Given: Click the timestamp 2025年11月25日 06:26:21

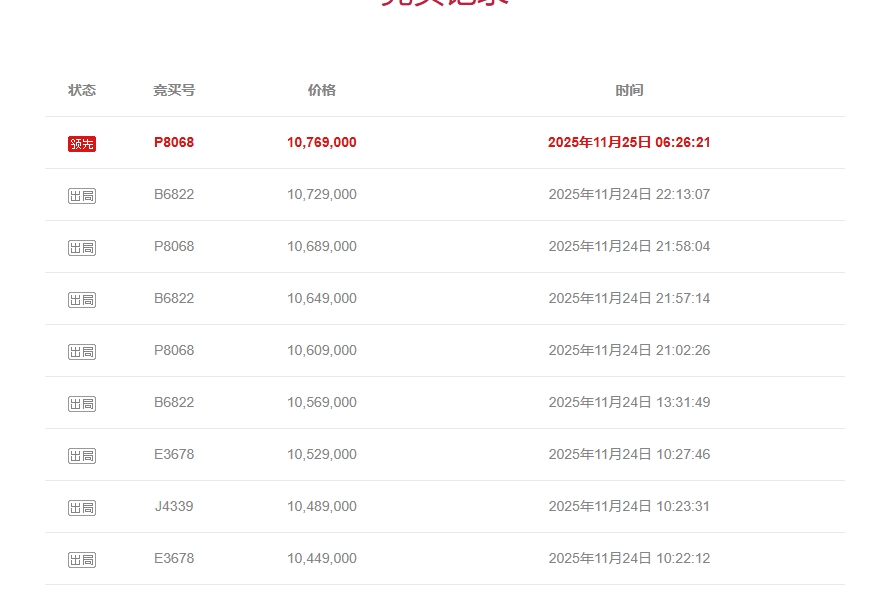Looking at the screenshot, I should (x=629, y=142).
